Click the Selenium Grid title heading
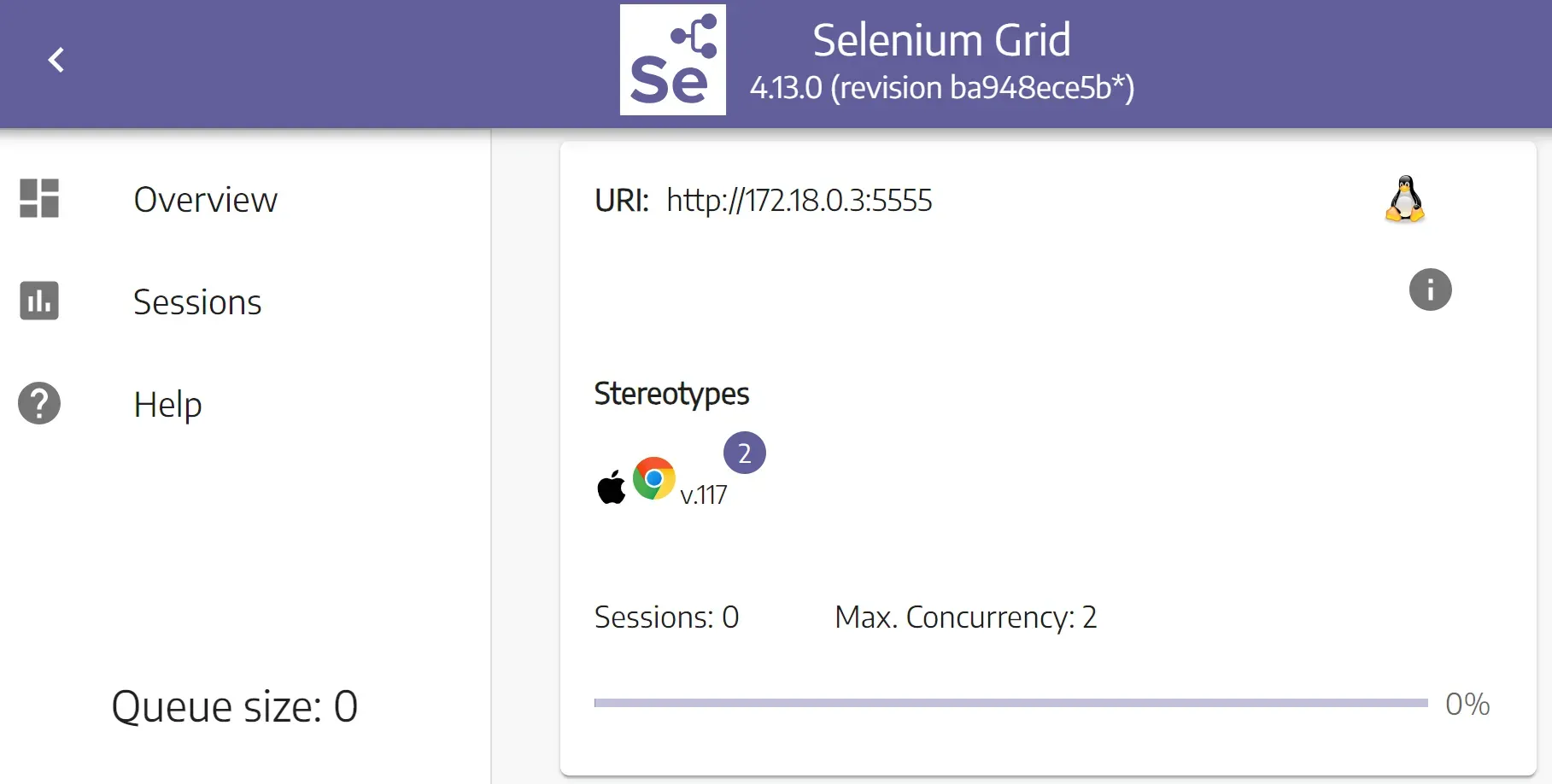The image size is (1552, 784). coord(941,40)
